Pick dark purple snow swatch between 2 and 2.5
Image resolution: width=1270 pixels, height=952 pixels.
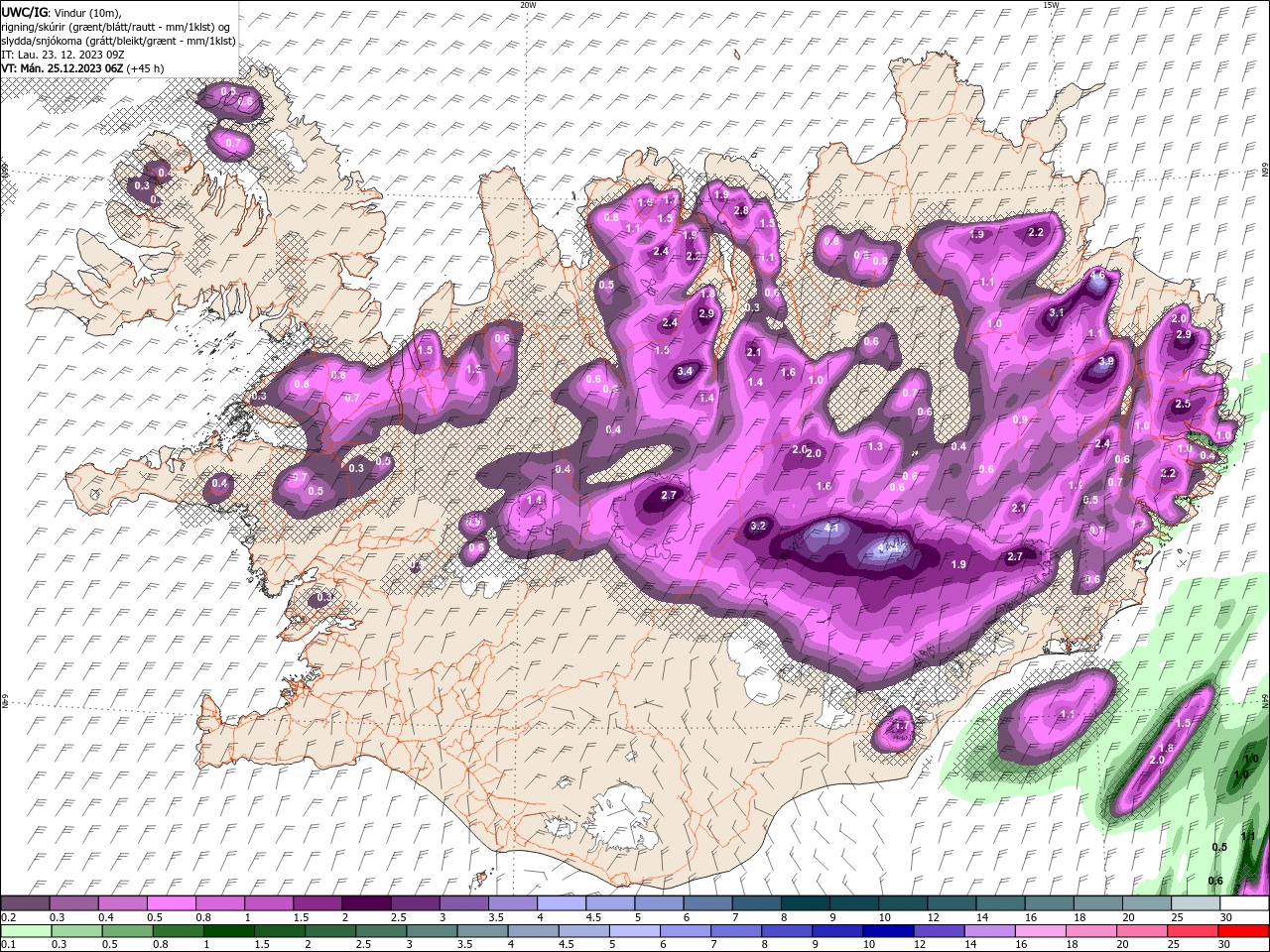pos(365,903)
